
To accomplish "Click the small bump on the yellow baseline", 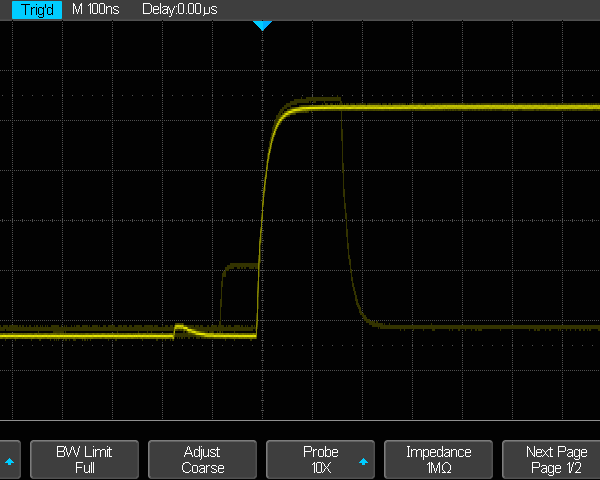I will click(180, 327).
